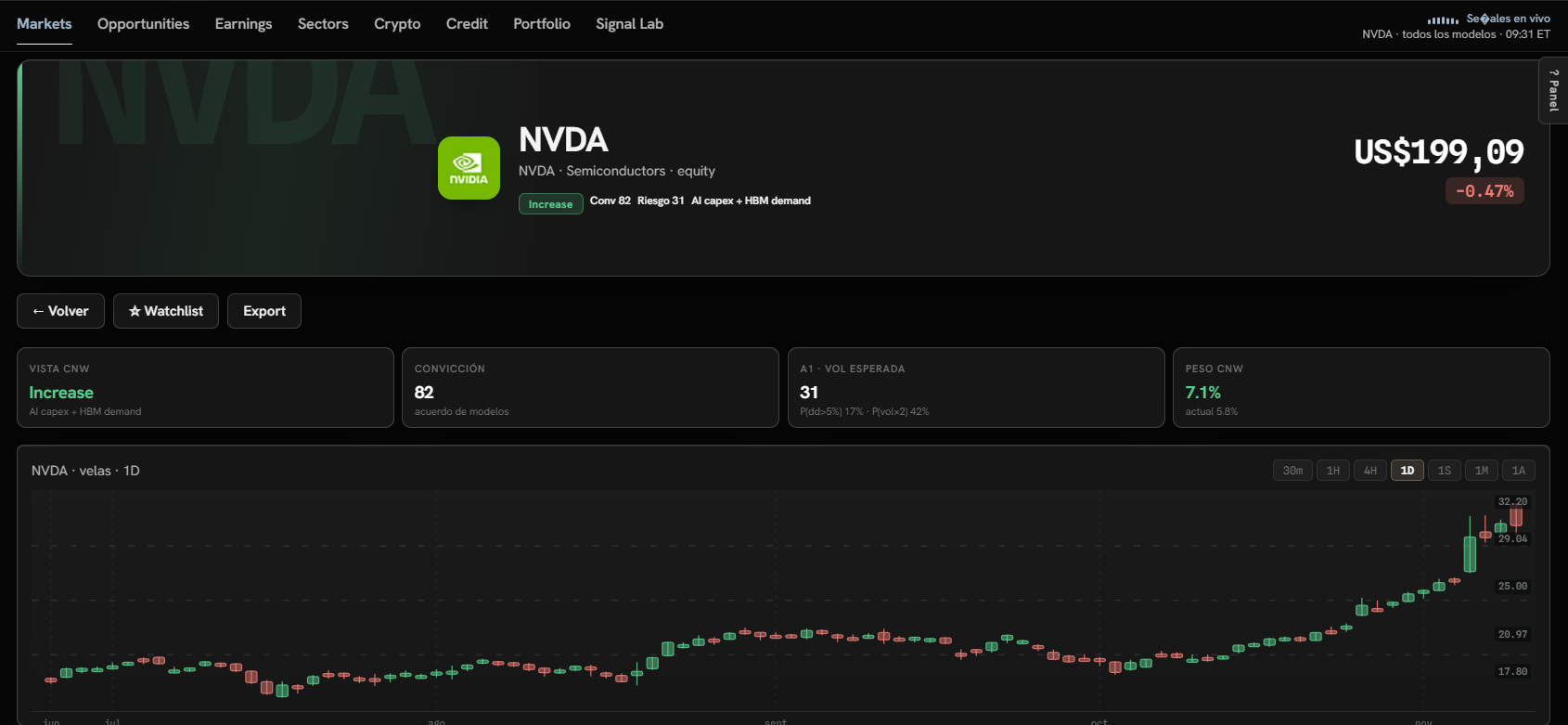Click the 25.00 price axis label
The image size is (1568, 725).
[1512, 586]
